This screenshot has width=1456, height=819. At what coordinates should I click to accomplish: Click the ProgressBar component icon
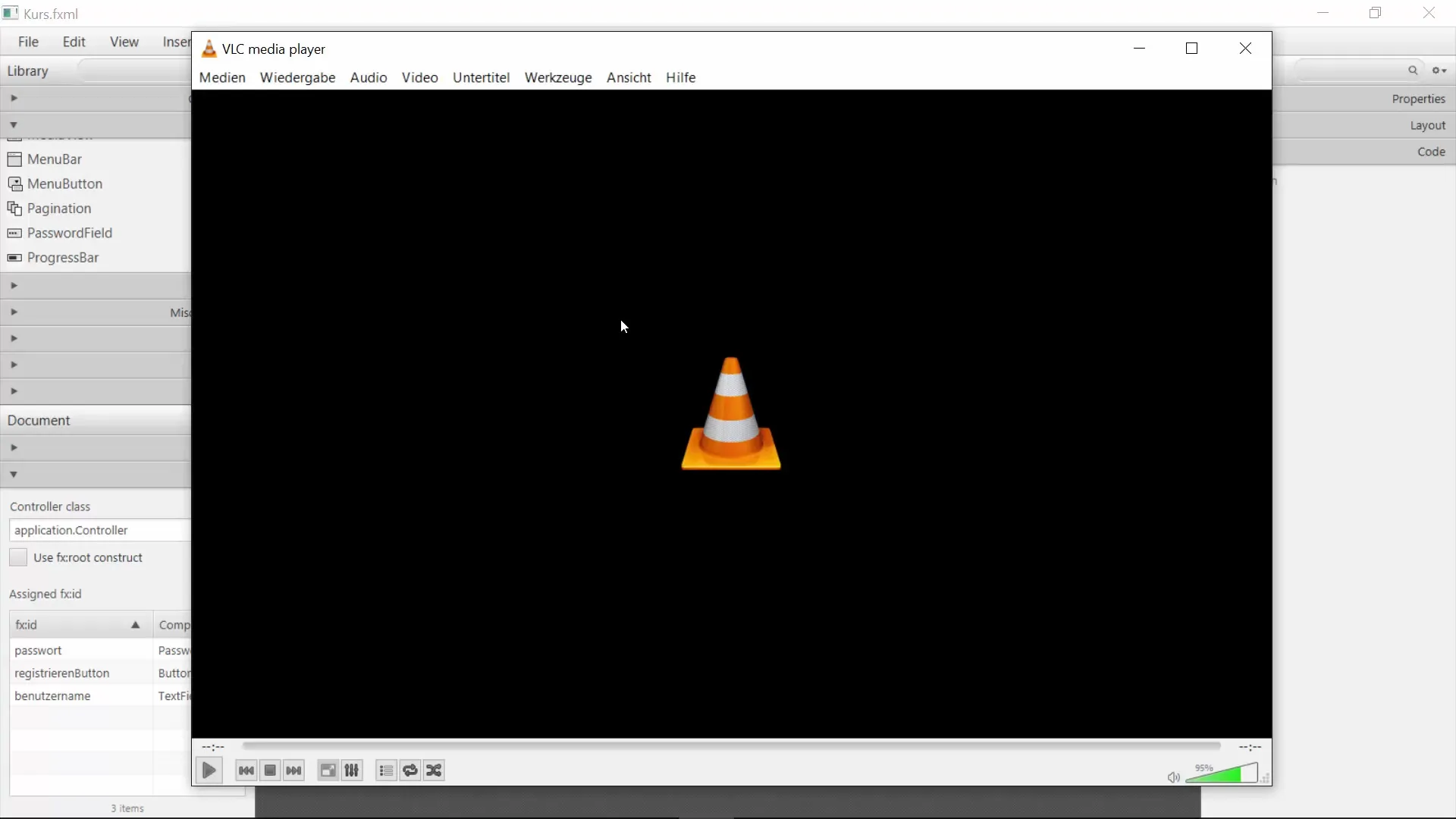[x=14, y=257]
